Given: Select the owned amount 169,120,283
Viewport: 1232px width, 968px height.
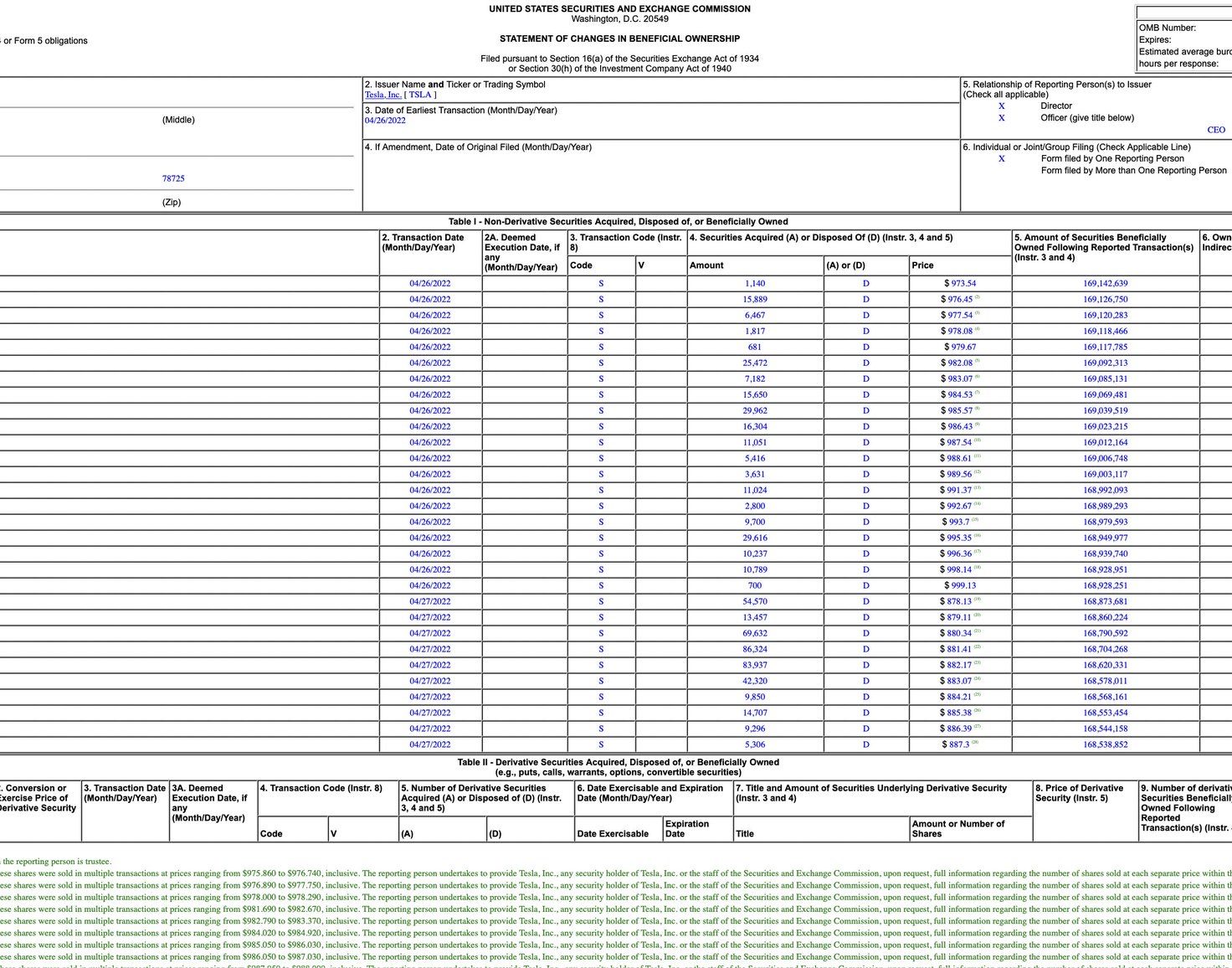Looking at the screenshot, I should (1105, 316).
